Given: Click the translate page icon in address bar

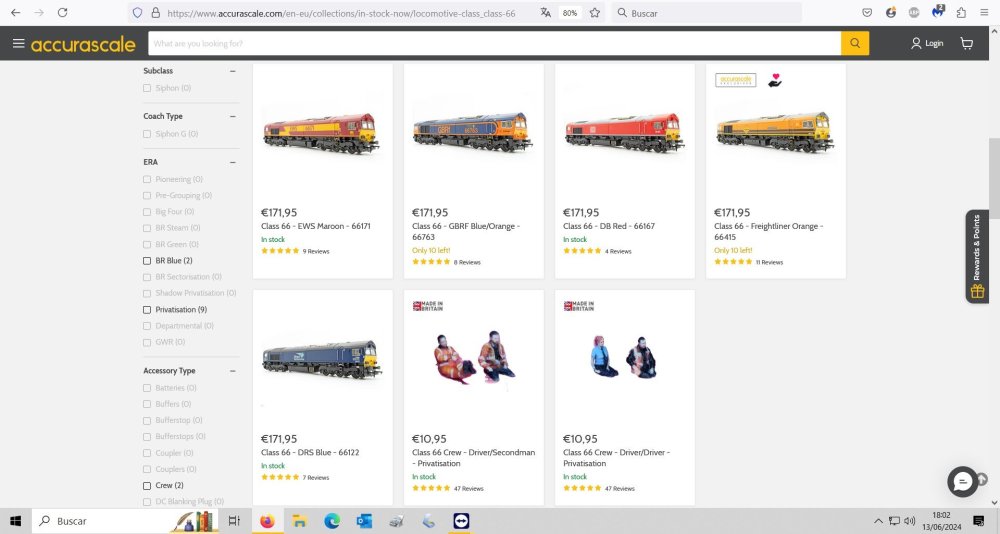Looking at the screenshot, I should point(545,13).
